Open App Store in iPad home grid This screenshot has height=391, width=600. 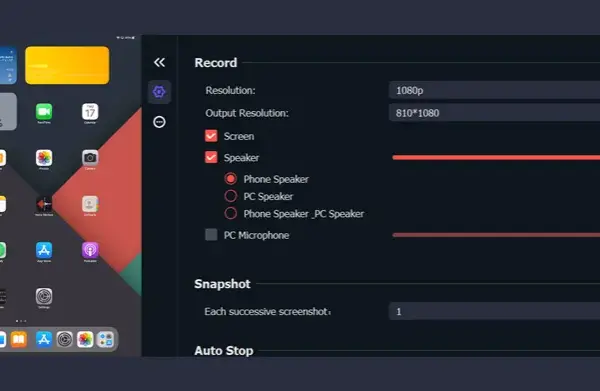pyautogui.click(x=44, y=250)
